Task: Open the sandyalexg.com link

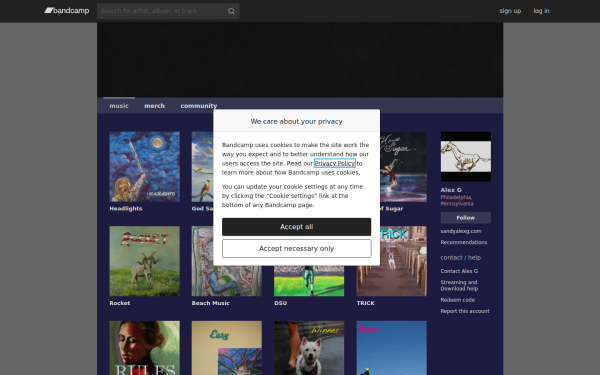Action: [461, 231]
